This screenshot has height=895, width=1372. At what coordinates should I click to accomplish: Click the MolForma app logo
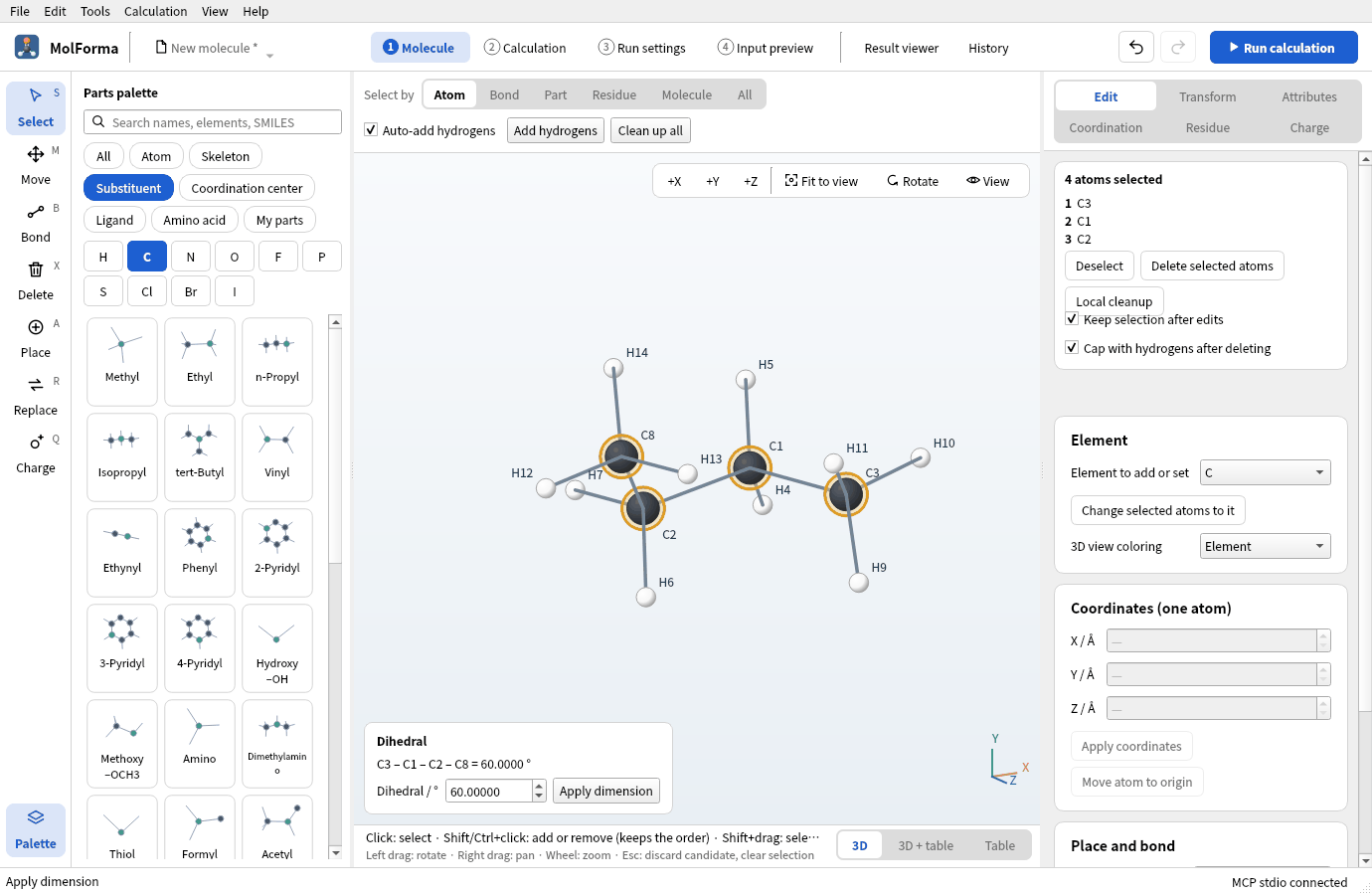pos(27,47)
